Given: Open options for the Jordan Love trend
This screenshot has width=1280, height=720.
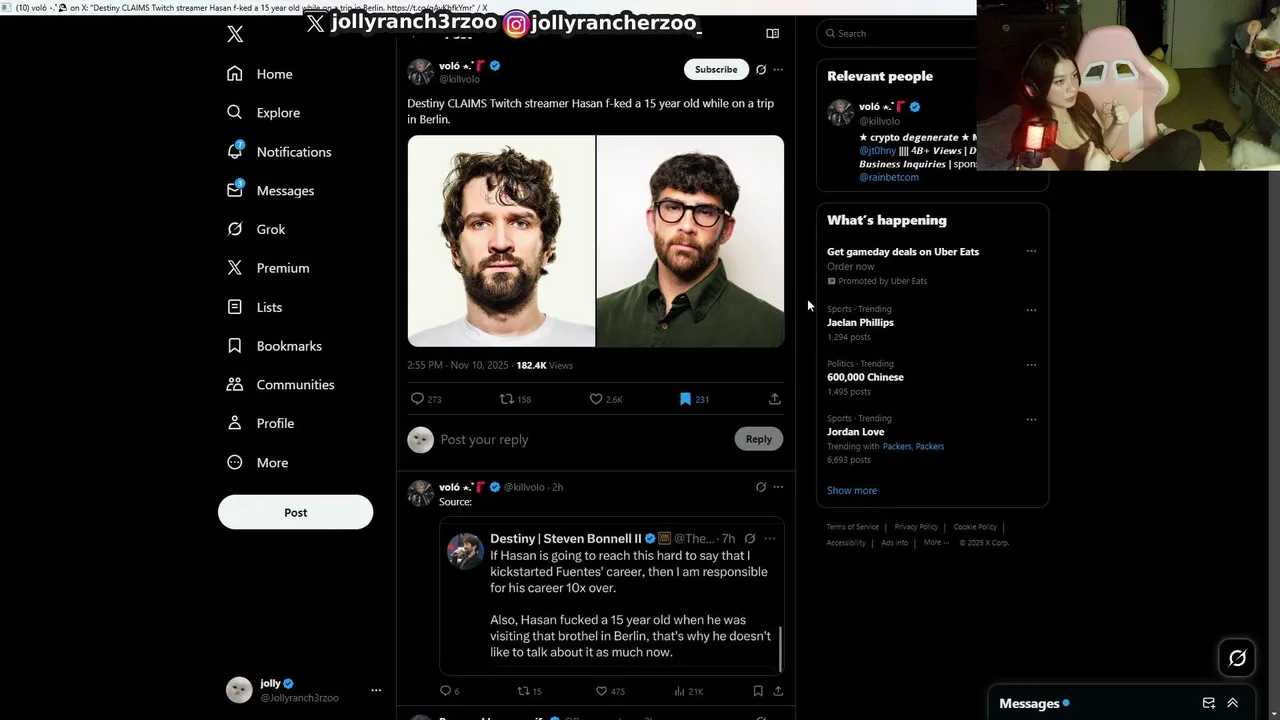Looking at the screenshot, I should (1031, 420).
